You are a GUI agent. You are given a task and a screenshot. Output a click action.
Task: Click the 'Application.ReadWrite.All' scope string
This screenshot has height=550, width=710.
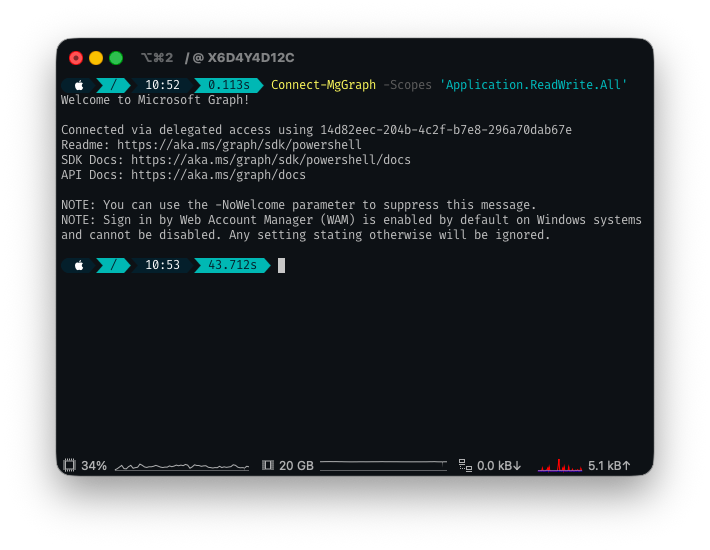(x=533, y=85)
